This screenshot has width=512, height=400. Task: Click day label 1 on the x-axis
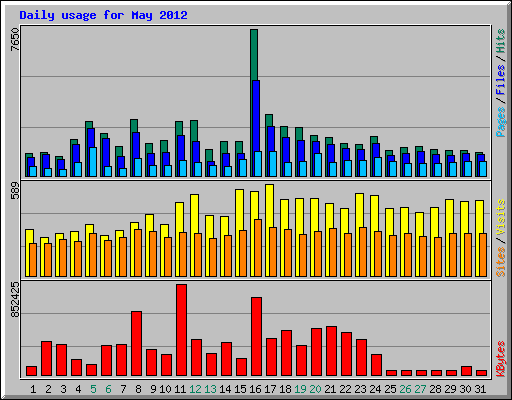point(33,389)
